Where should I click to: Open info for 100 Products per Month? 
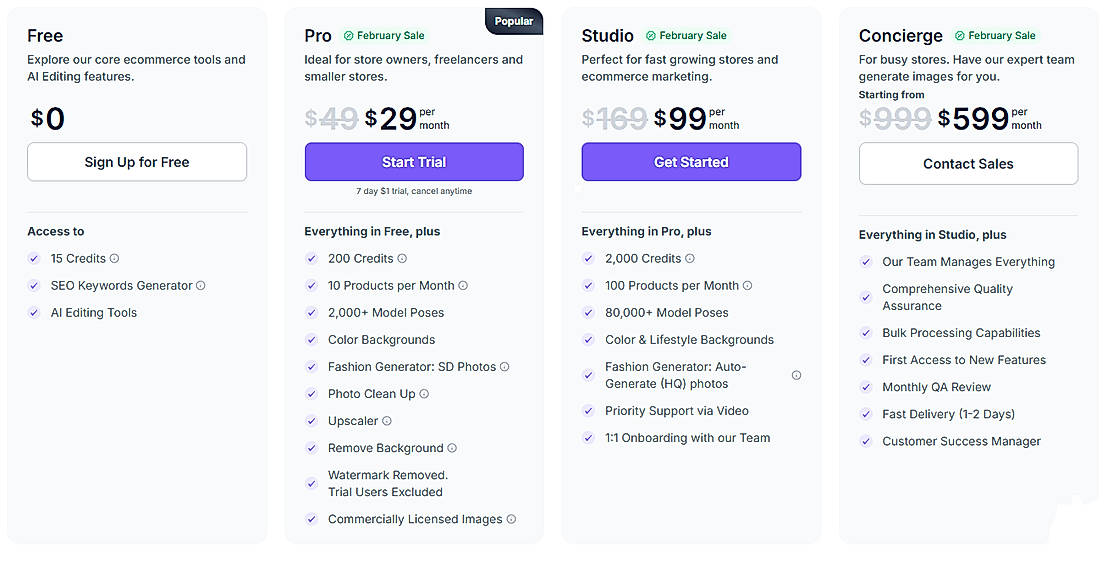click(x=748, y=286)
